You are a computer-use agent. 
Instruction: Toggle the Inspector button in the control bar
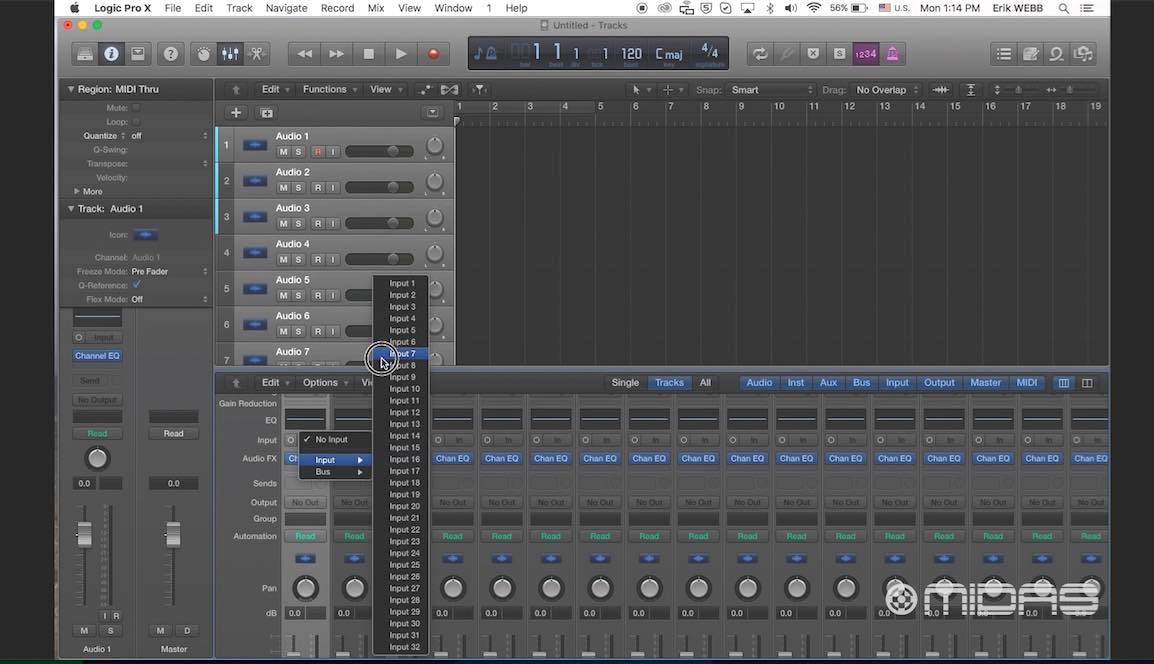(111, 54)
